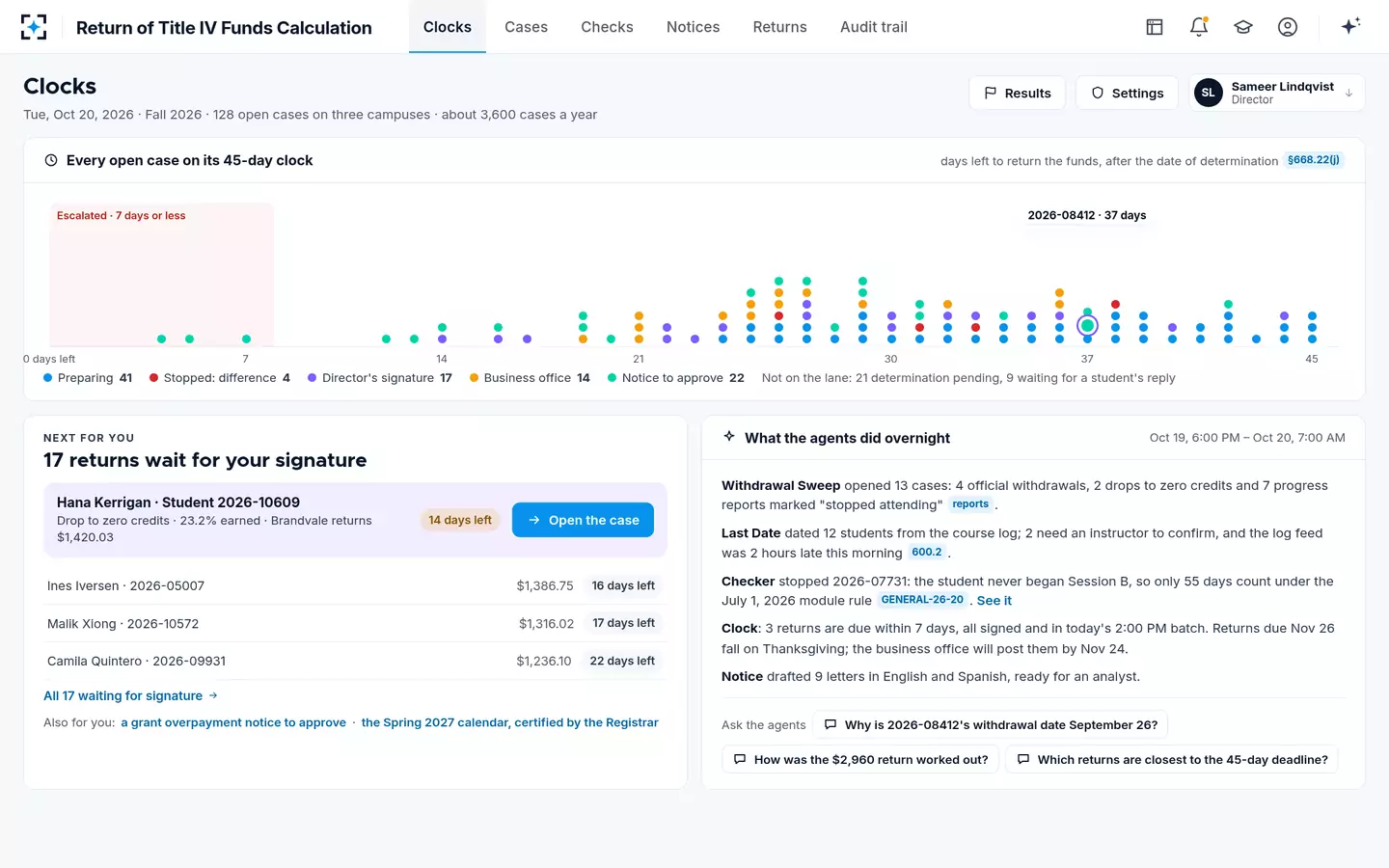Open the Settings button

coord(1127,93)
